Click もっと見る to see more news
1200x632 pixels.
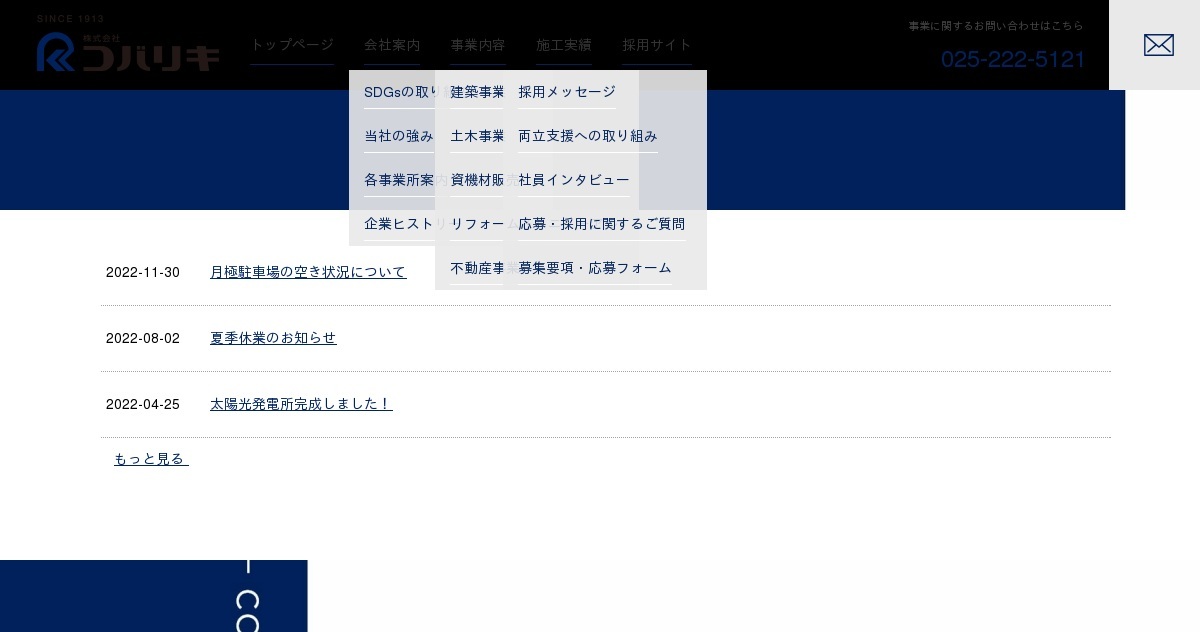pyautogui.click(x=151, y=459)
